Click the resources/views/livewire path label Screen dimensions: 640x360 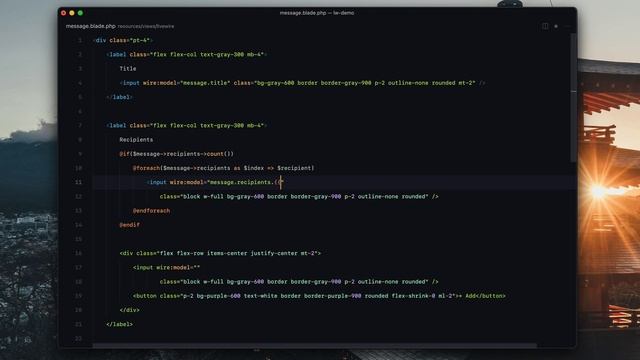[146, 26]
